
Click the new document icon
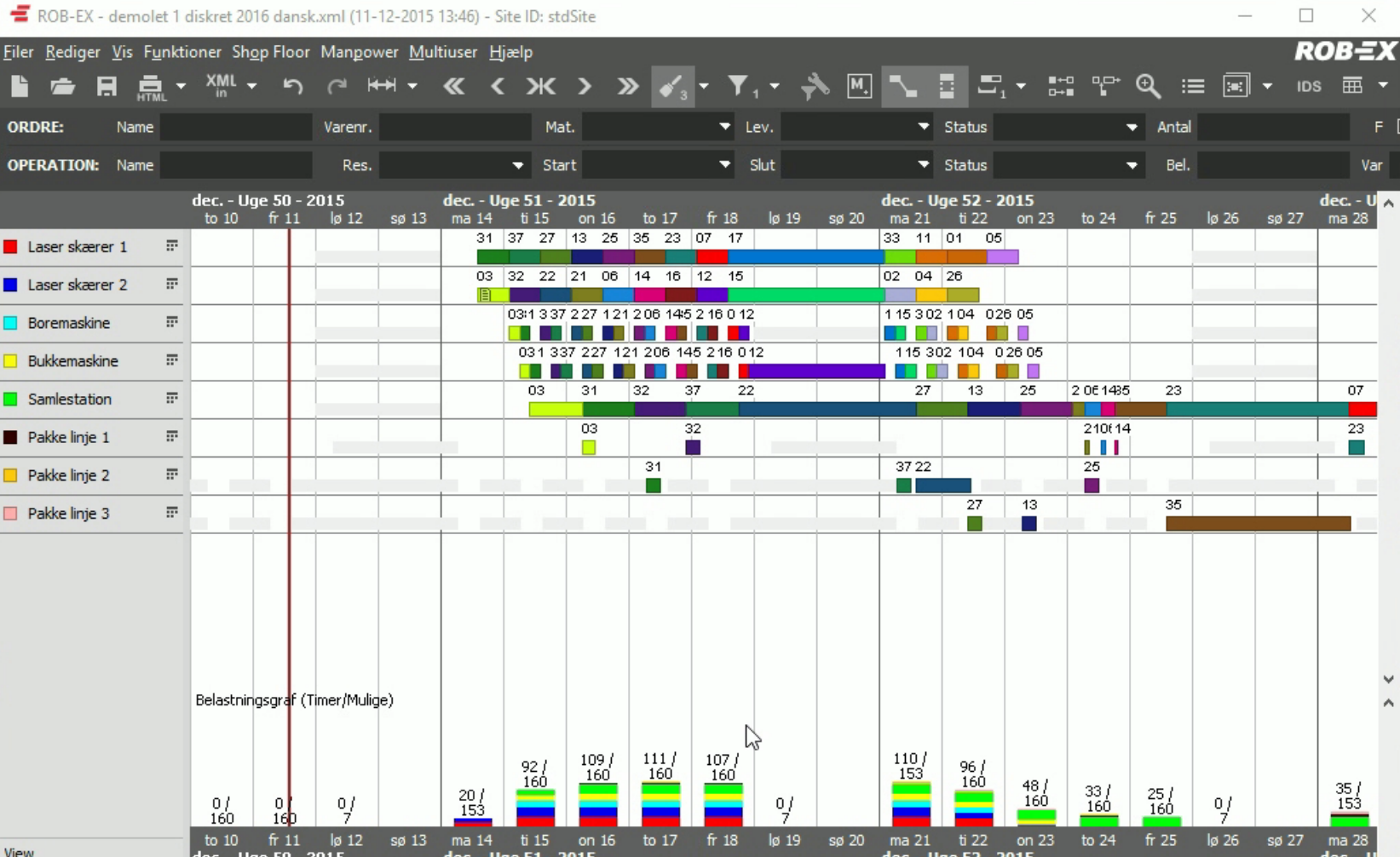point(20,86)
